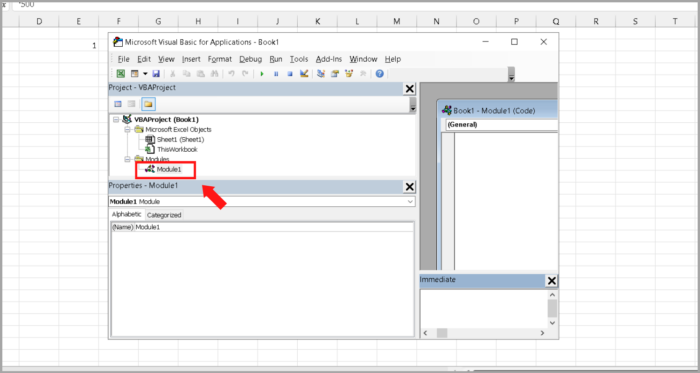Click inside the Module1 code editor area

click(x=506, y=201)
